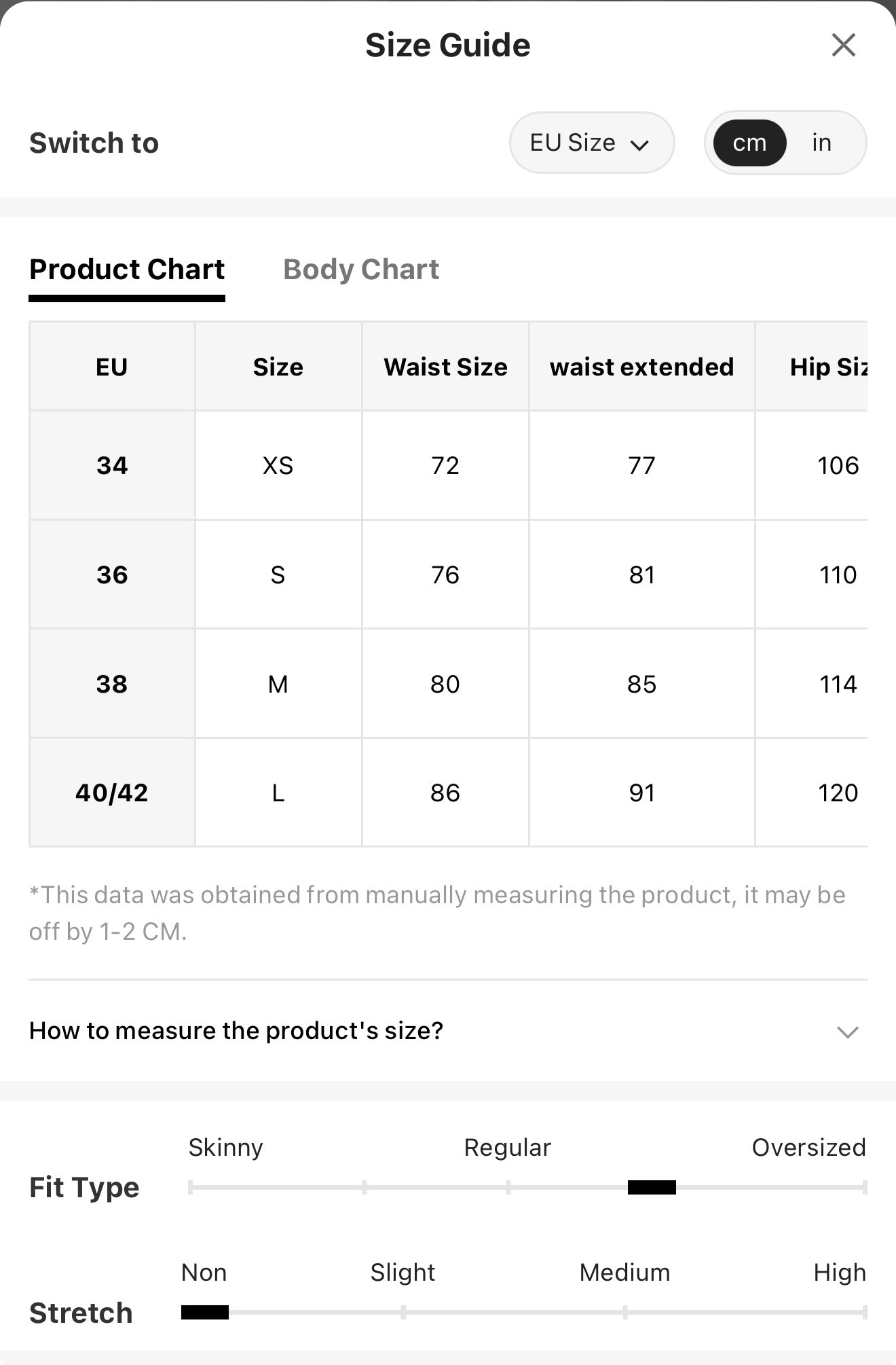This screenshot has height=1365, width=896.
Task: Open the EU Size dropdown
Action: (592, 143)
